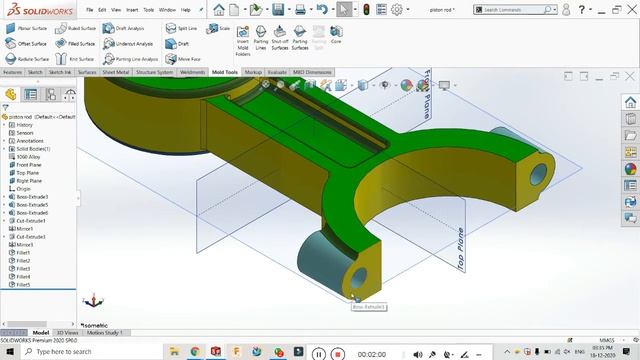Open File Explorer tab in task pane

click(x=630, y=136)
